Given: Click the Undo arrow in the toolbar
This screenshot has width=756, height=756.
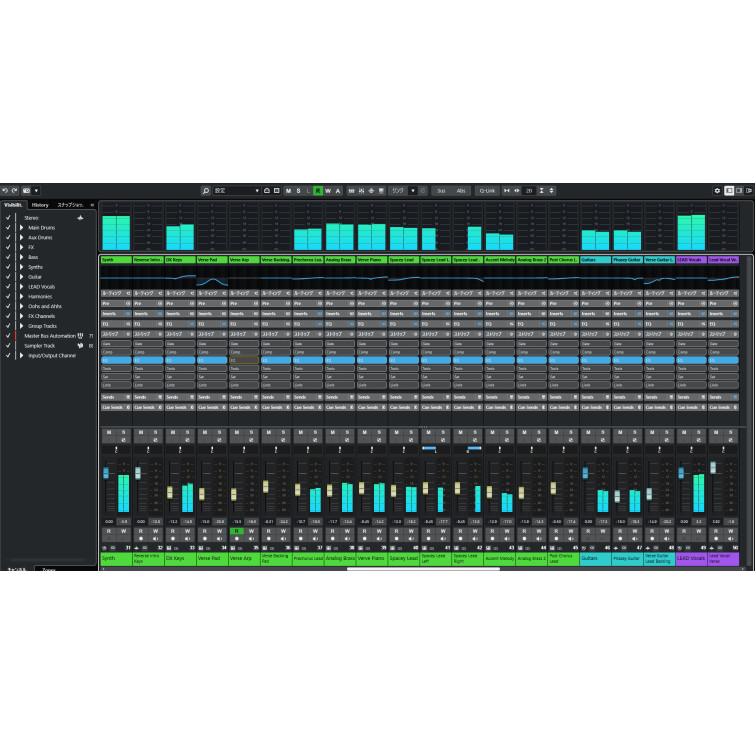Looking at the screenshot, I should tap(5, 191).
